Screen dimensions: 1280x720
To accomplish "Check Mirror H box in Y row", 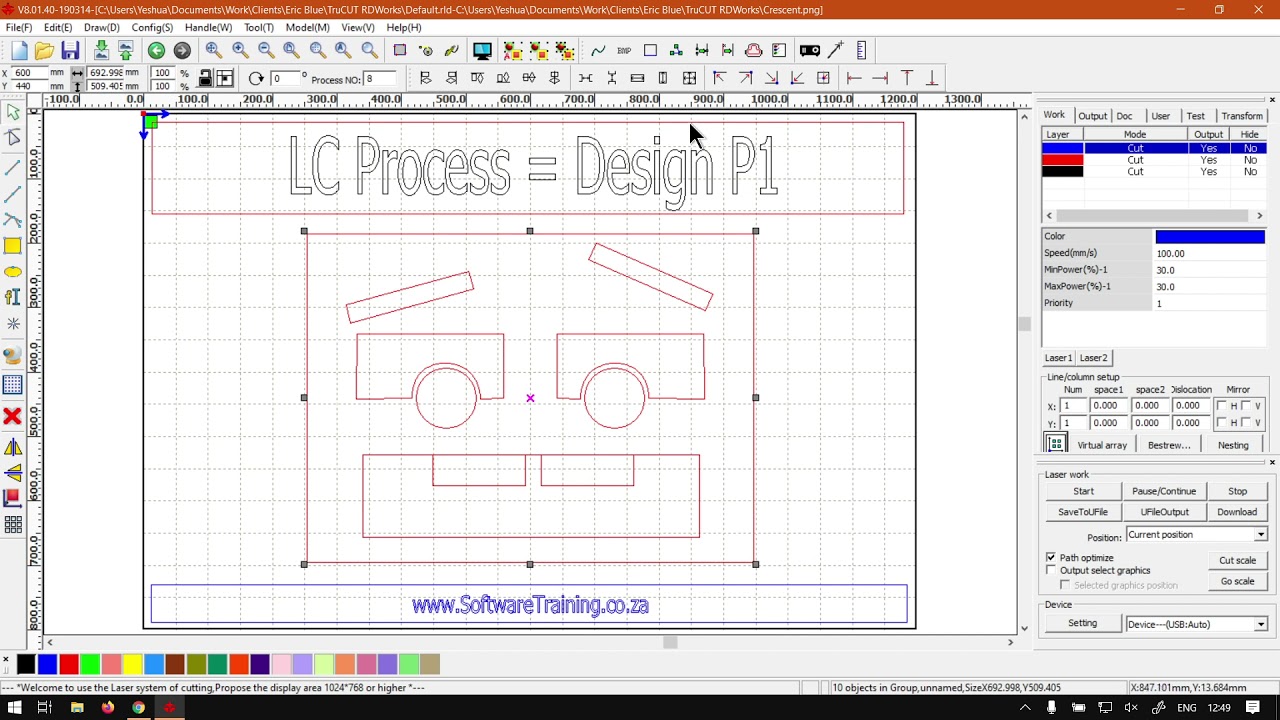I will pos(1222,423).
